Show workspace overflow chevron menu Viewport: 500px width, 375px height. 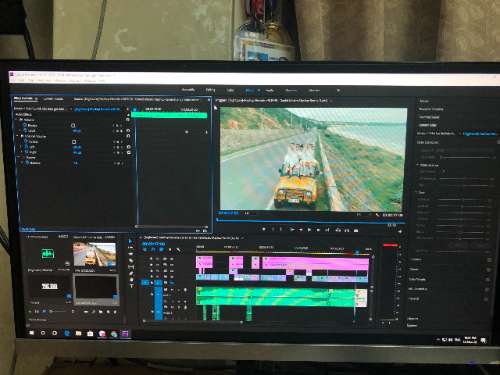(338, 90)
